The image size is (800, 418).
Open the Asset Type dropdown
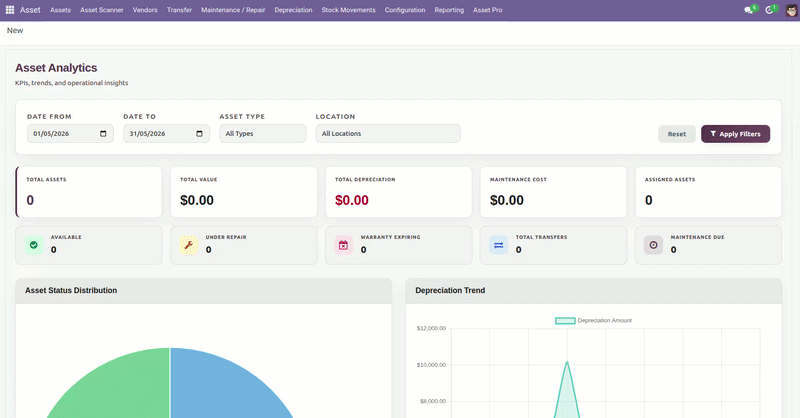coord(263,134)
